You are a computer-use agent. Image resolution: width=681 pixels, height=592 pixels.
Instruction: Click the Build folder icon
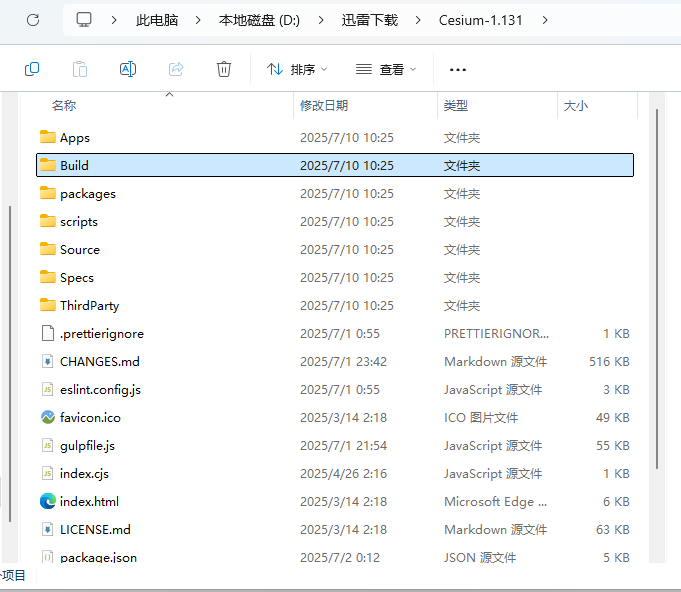coord(48,165)
